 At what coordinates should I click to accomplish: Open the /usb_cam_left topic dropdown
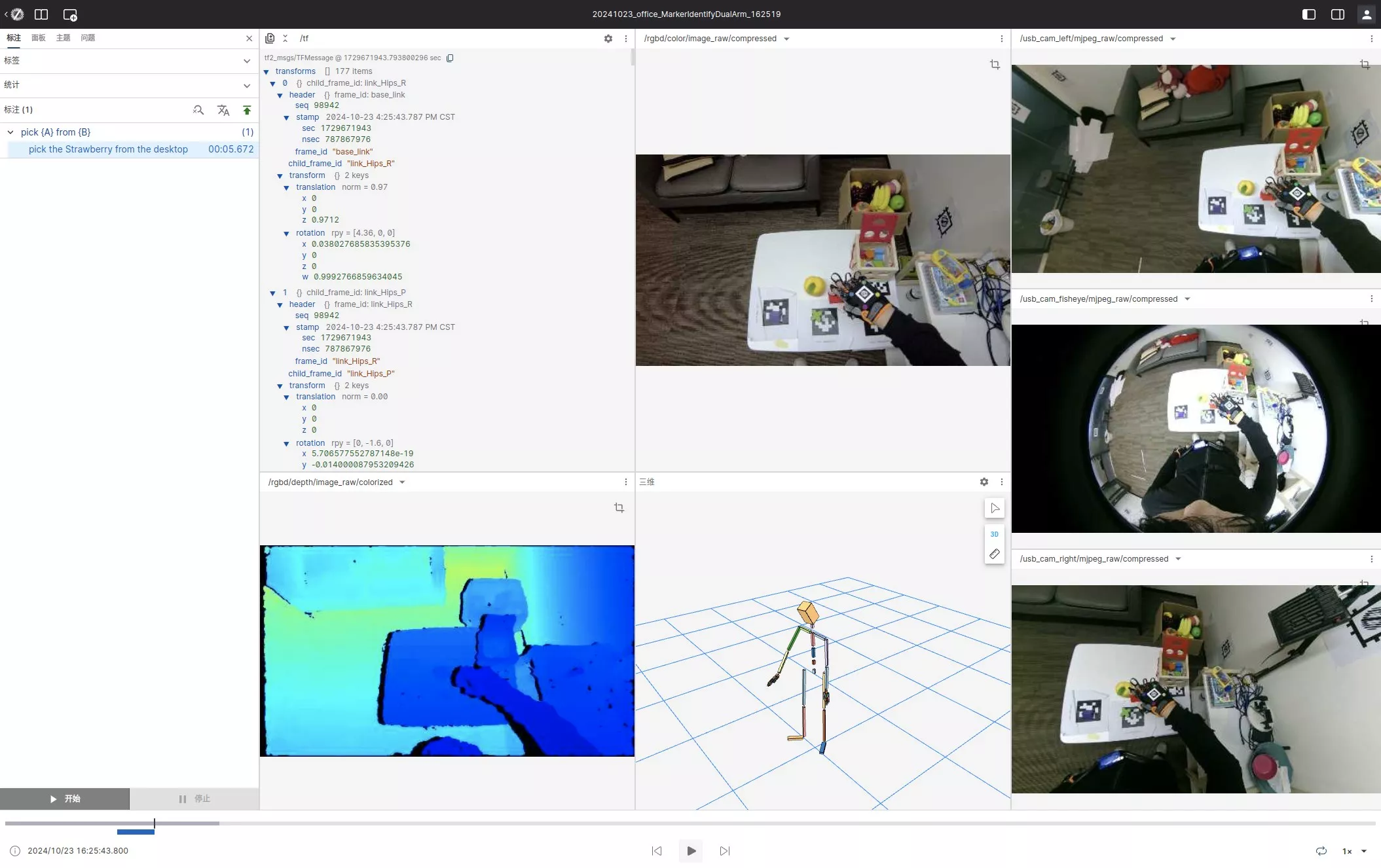pos(1173,39)
